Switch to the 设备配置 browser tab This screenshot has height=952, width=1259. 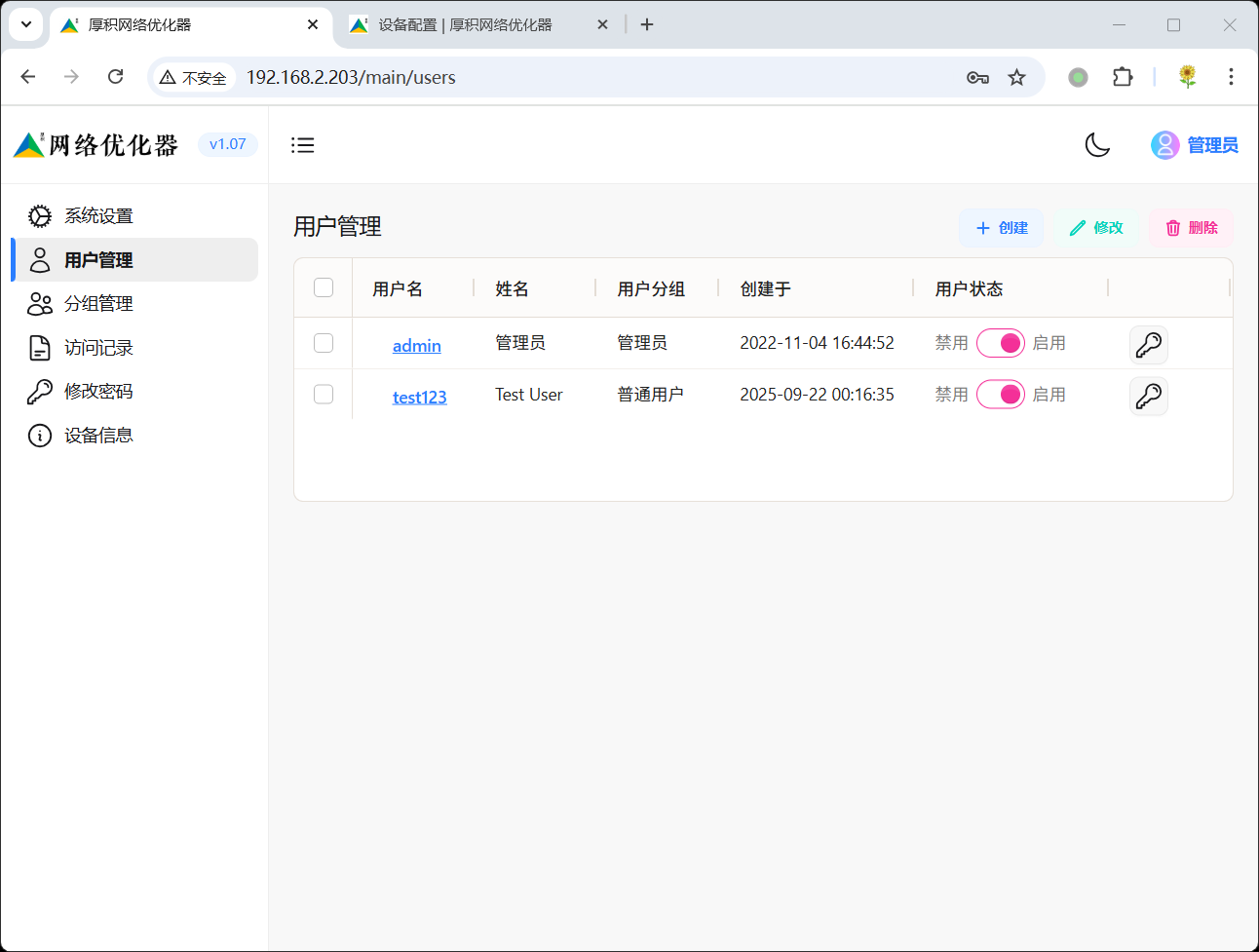[x=465, y=25]
